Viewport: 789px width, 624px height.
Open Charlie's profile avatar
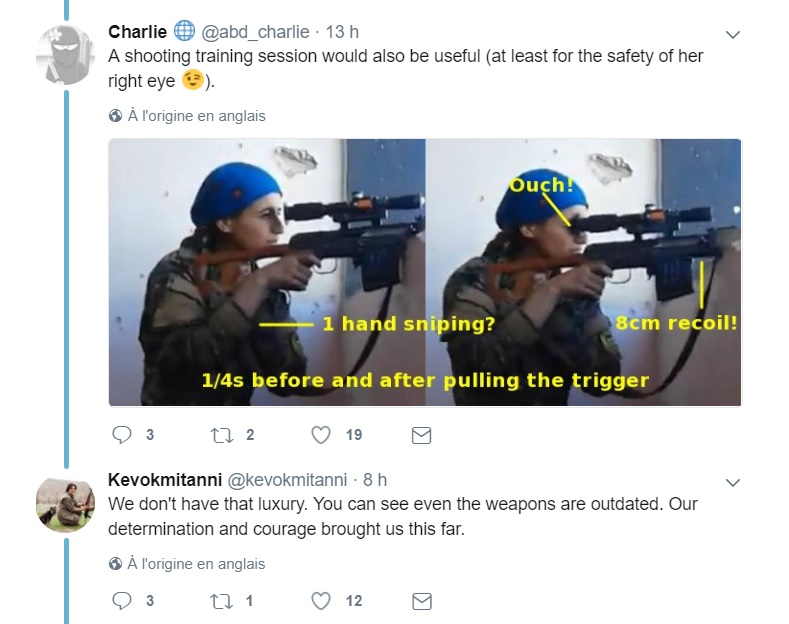(x=65, y=55)
